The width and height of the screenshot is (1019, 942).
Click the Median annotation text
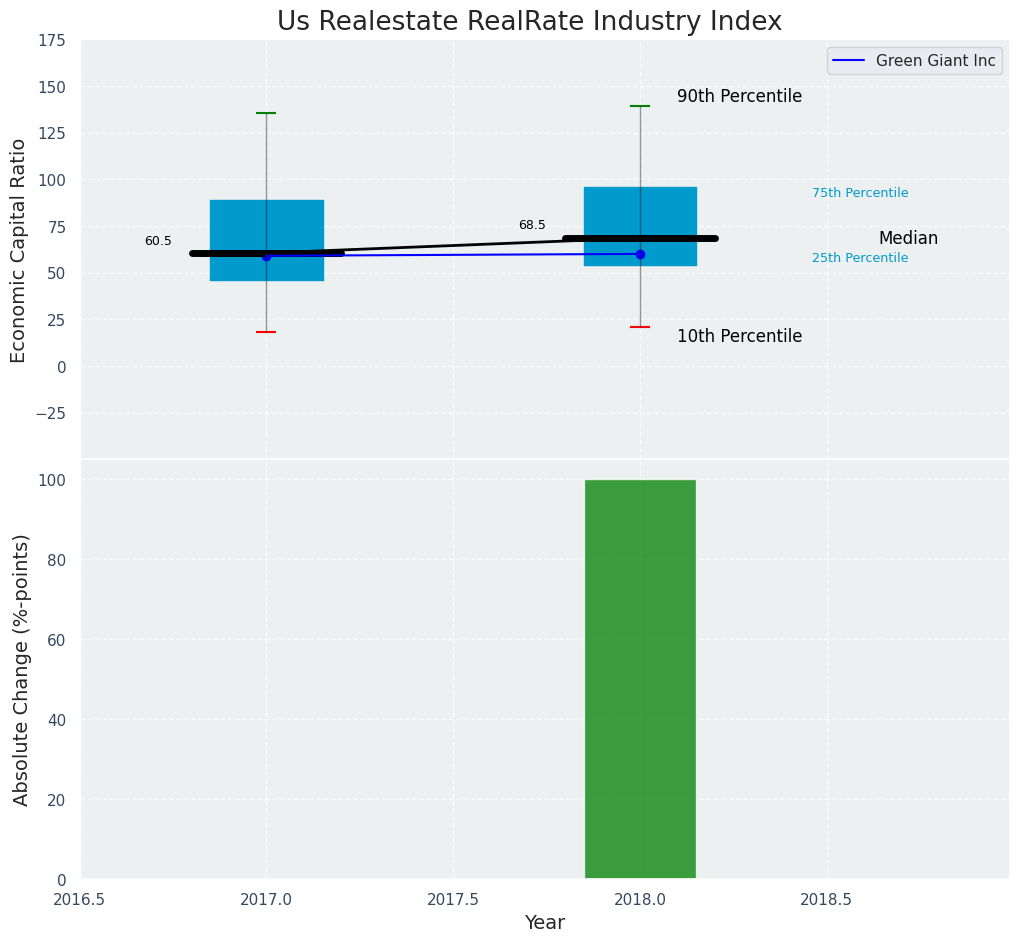(x=908, y=239)
